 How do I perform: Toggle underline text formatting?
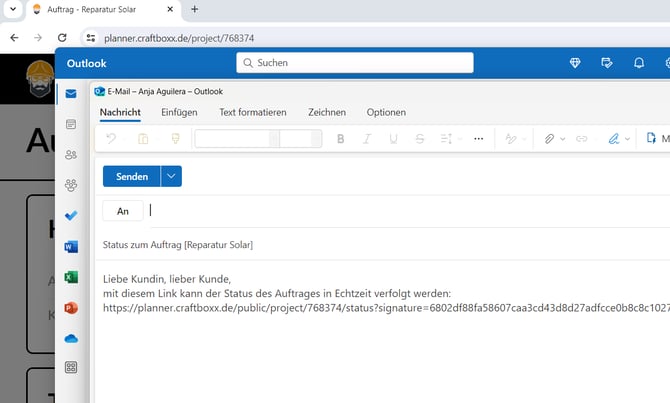click(x=393, y=139)
